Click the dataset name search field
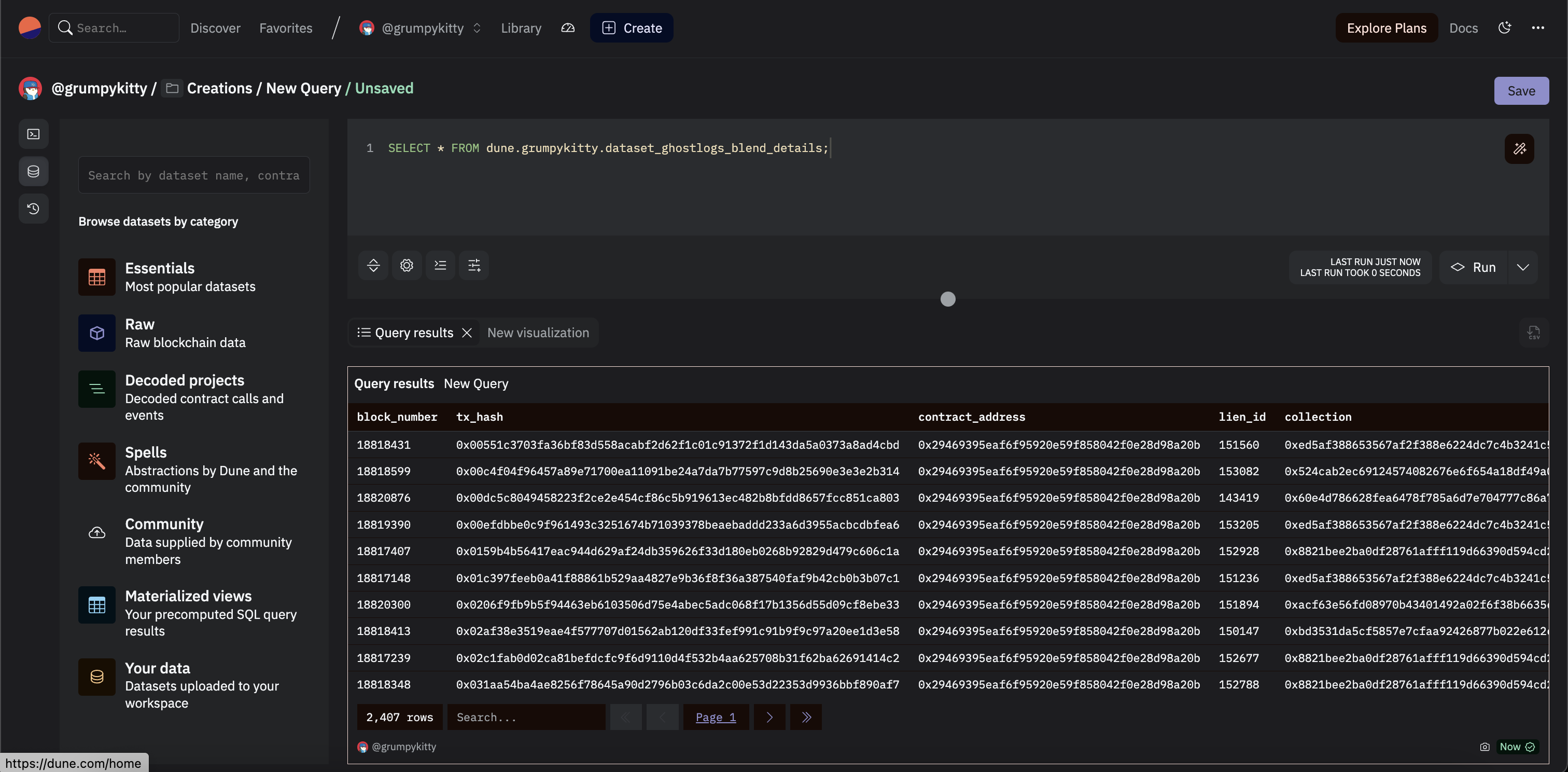Viewport: 1568px width, 772px height. click(x=193, y=175)
